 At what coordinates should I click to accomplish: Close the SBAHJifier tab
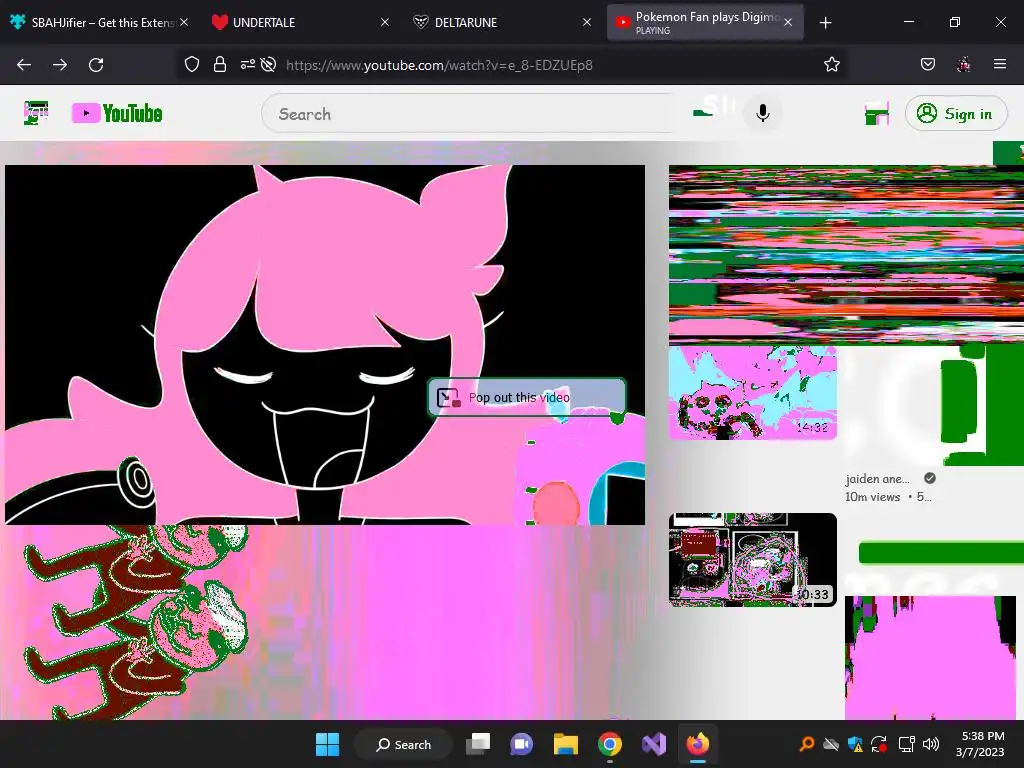(184, 22)
